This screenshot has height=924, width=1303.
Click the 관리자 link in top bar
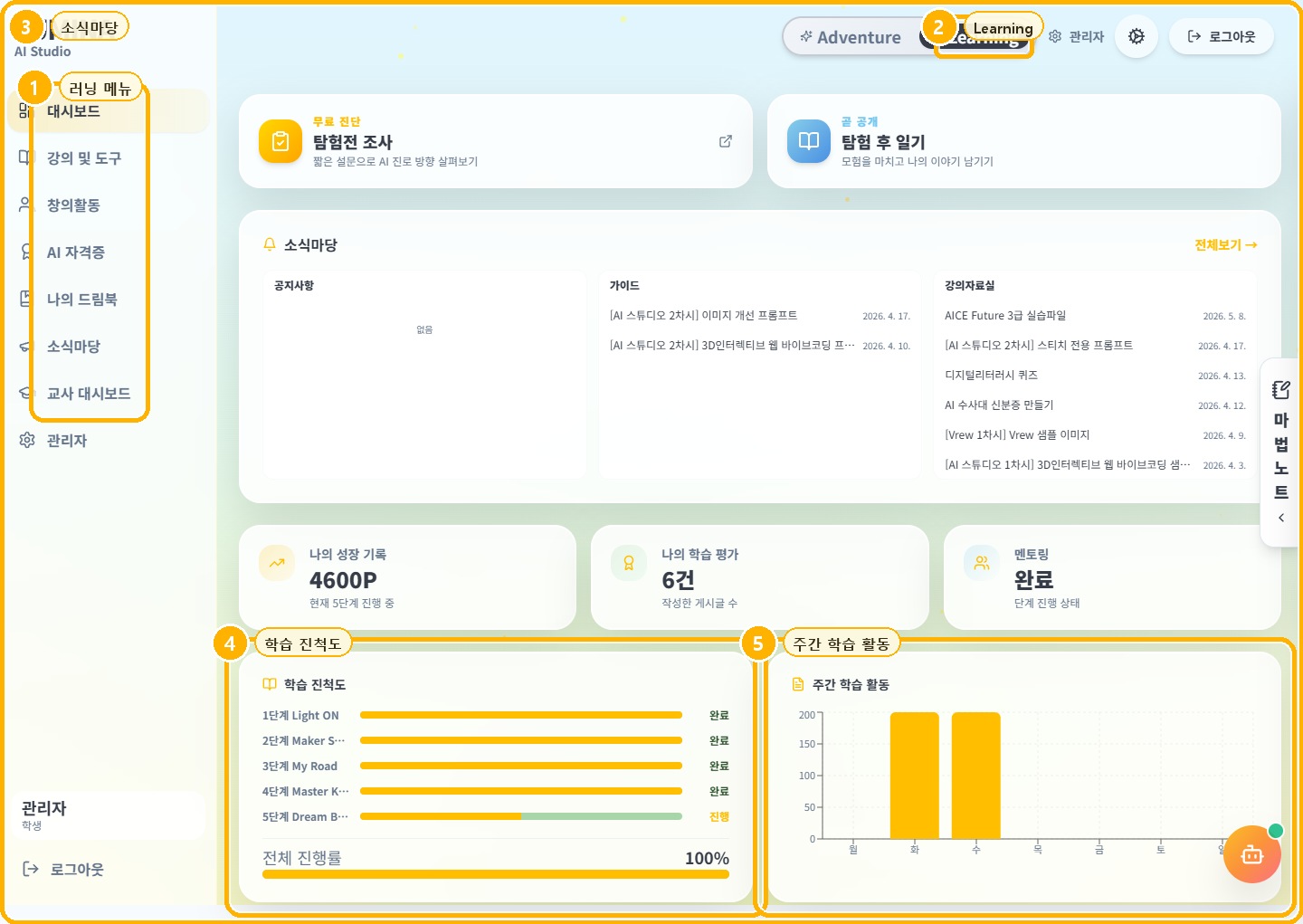1077,37
